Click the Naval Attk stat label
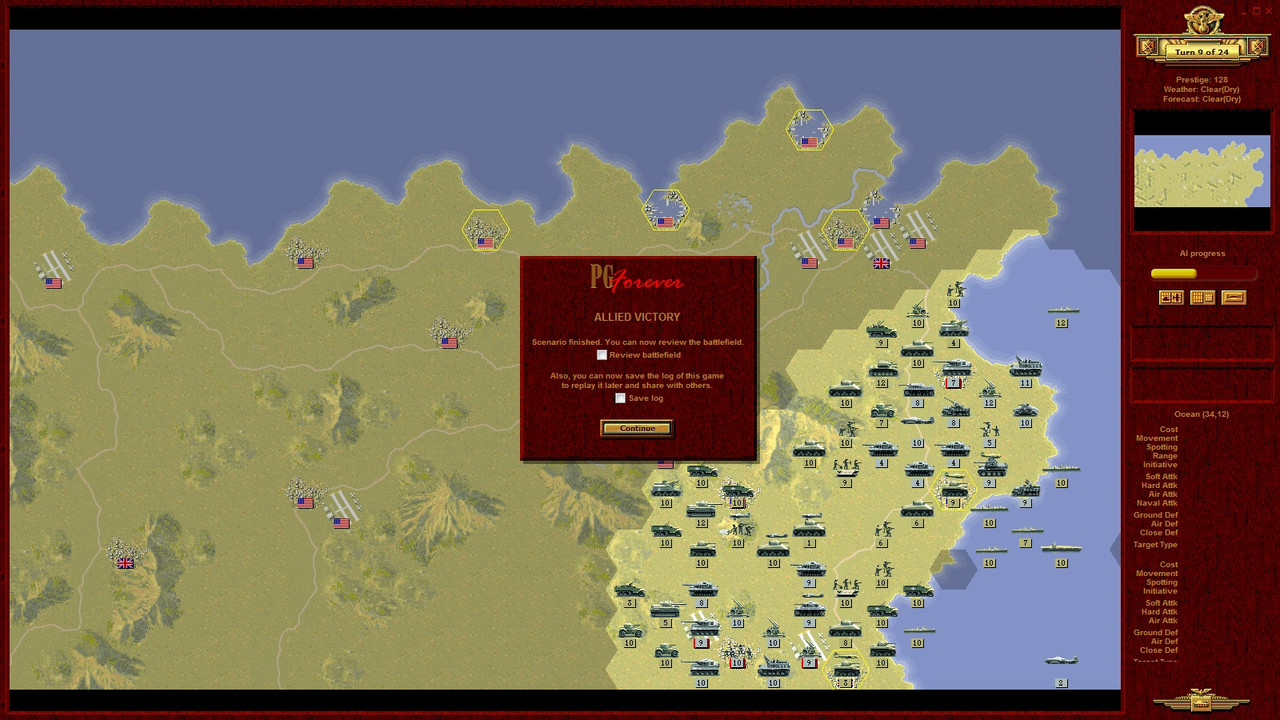1280x720 pixels. (1157, 503)
